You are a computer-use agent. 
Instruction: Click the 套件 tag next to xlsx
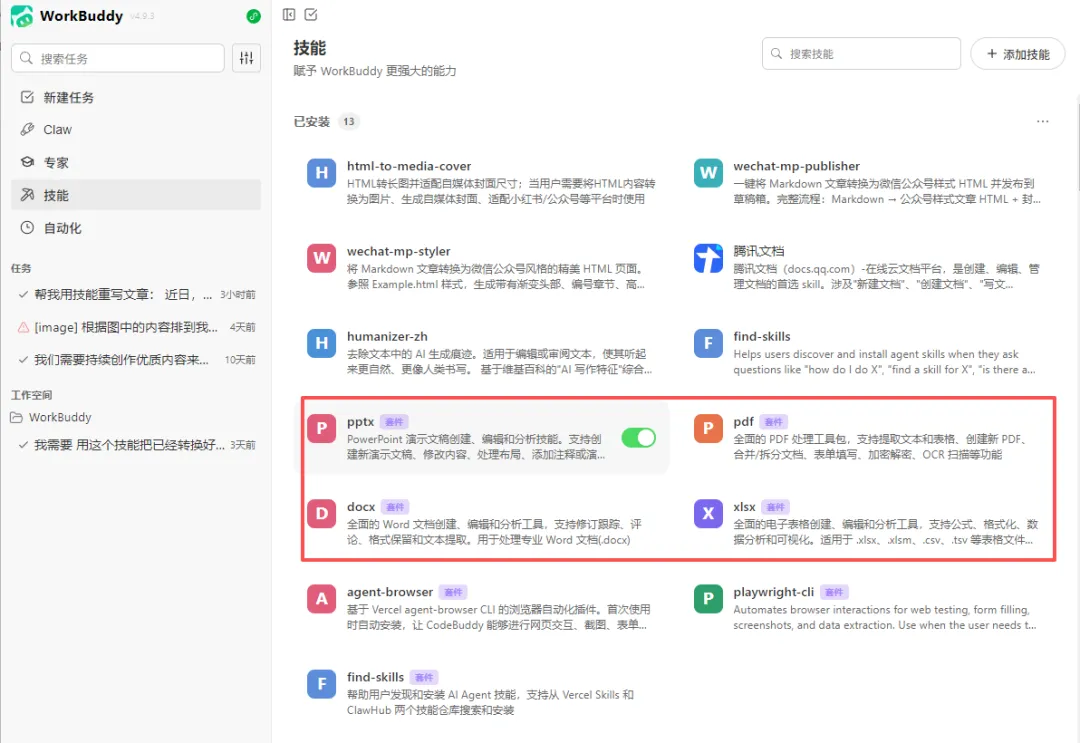click(776, 507)
